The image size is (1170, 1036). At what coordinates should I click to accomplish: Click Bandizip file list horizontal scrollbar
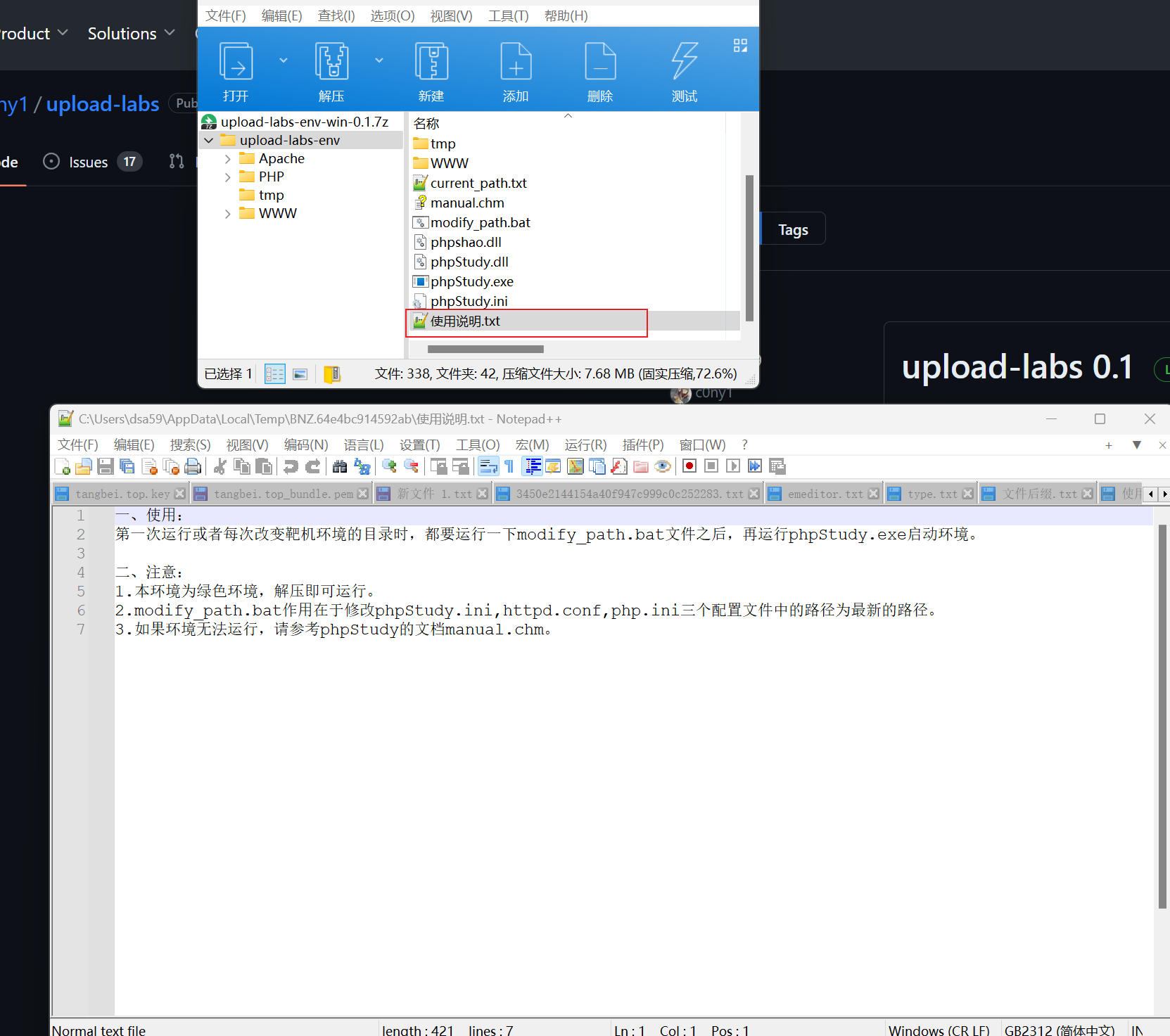[485, 349]
